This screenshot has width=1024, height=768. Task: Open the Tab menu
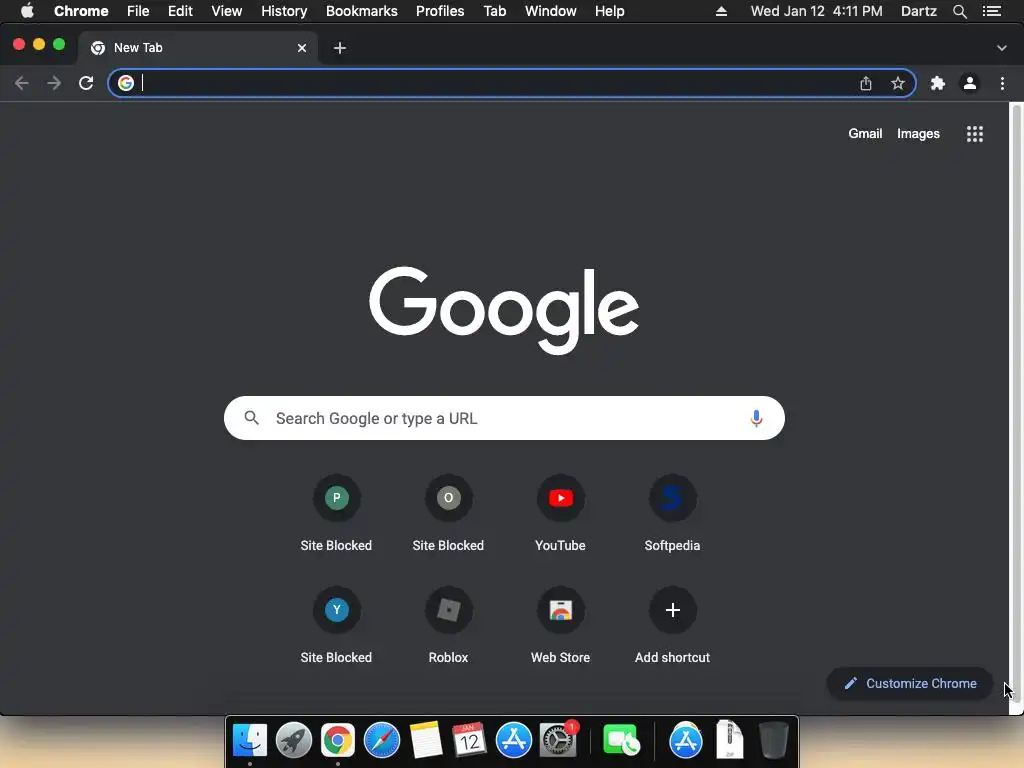[494, 11]
